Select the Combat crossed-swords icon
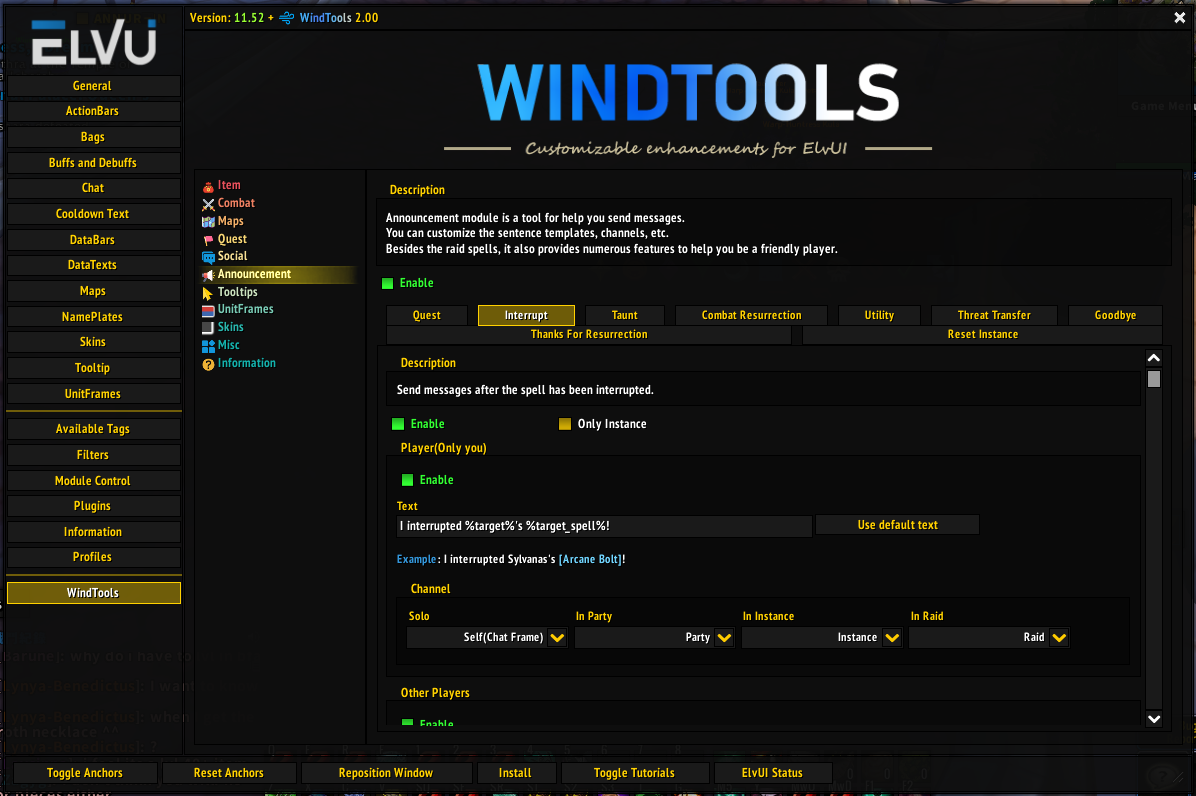 point(208,204)
